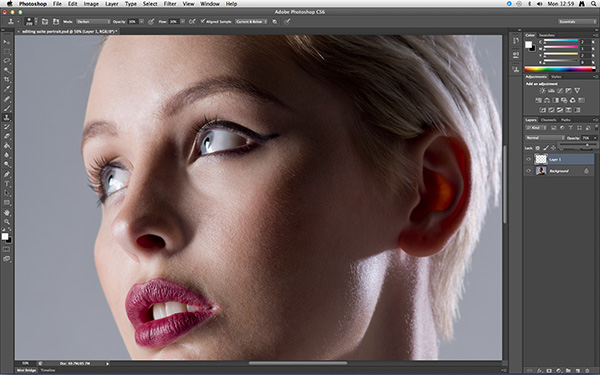Toggle the Brush panel from options bar
Screen dimensions: 600x375
[x=45, y=22]
